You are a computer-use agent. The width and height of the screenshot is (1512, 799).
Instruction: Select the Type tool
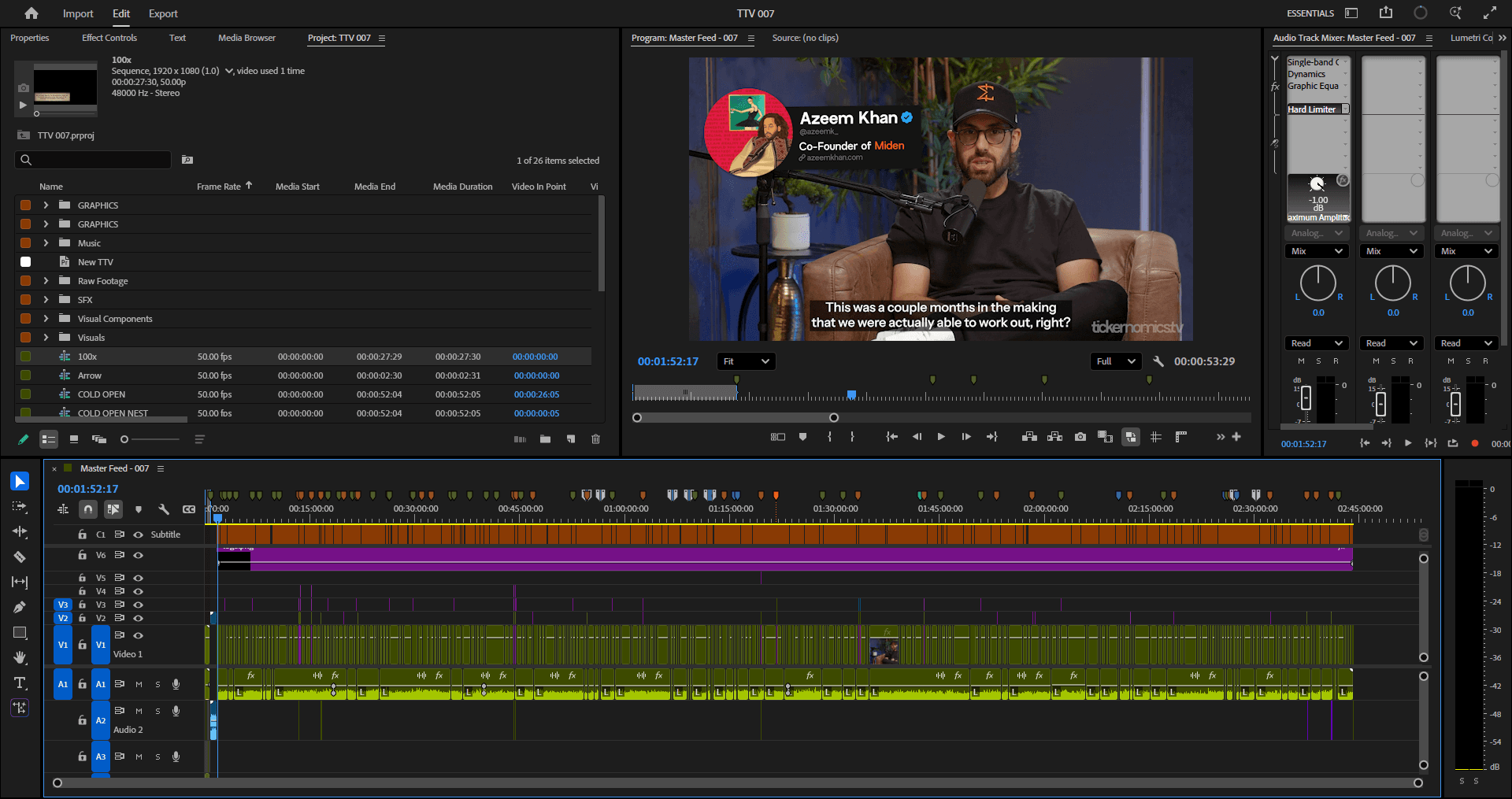tap(20, 682)
